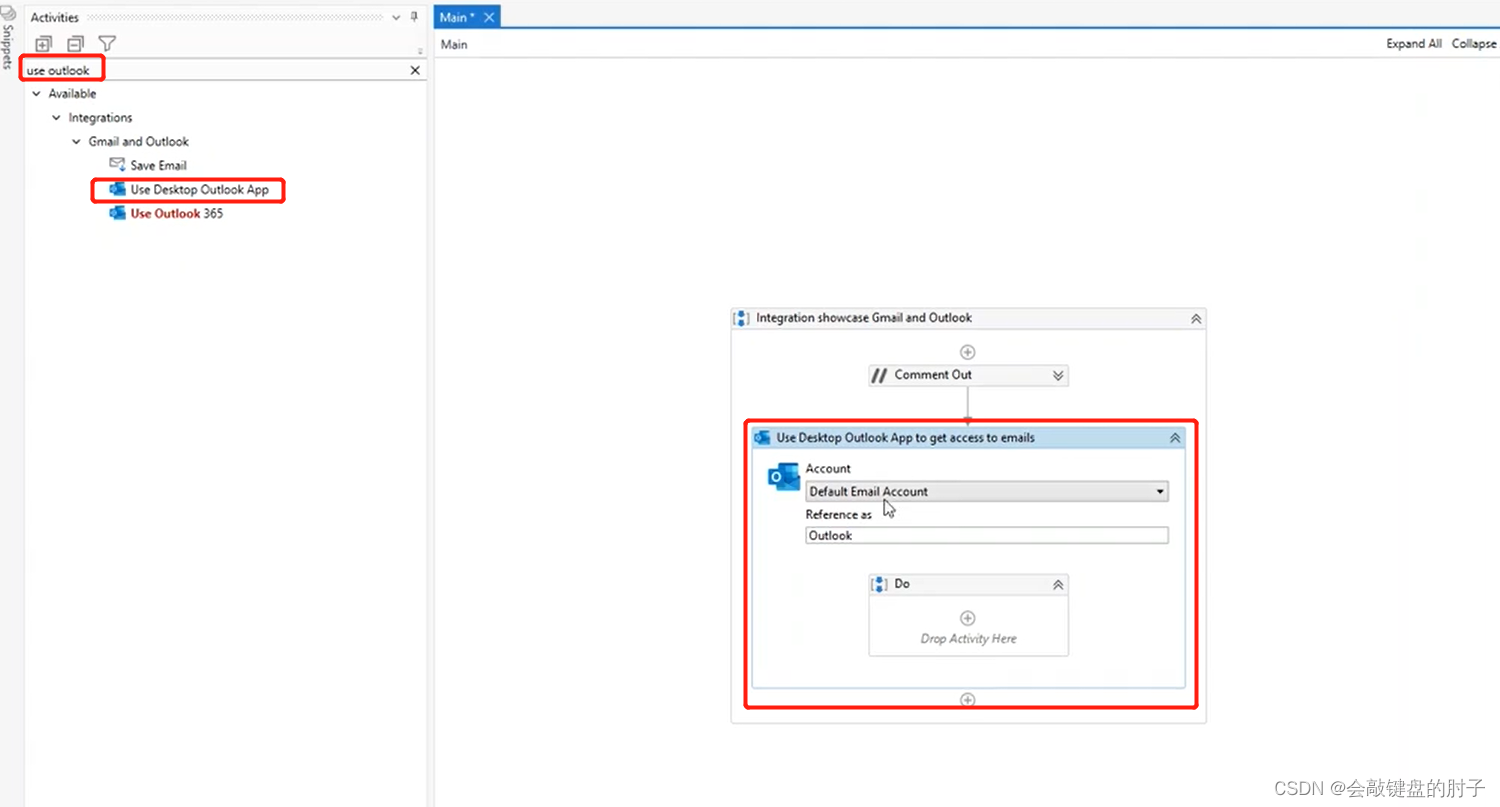Screen dimensions: 1500x807
Task: Click the Outlook icon in activity title bar
Action: pyautogui.click(x=762, y=438)
